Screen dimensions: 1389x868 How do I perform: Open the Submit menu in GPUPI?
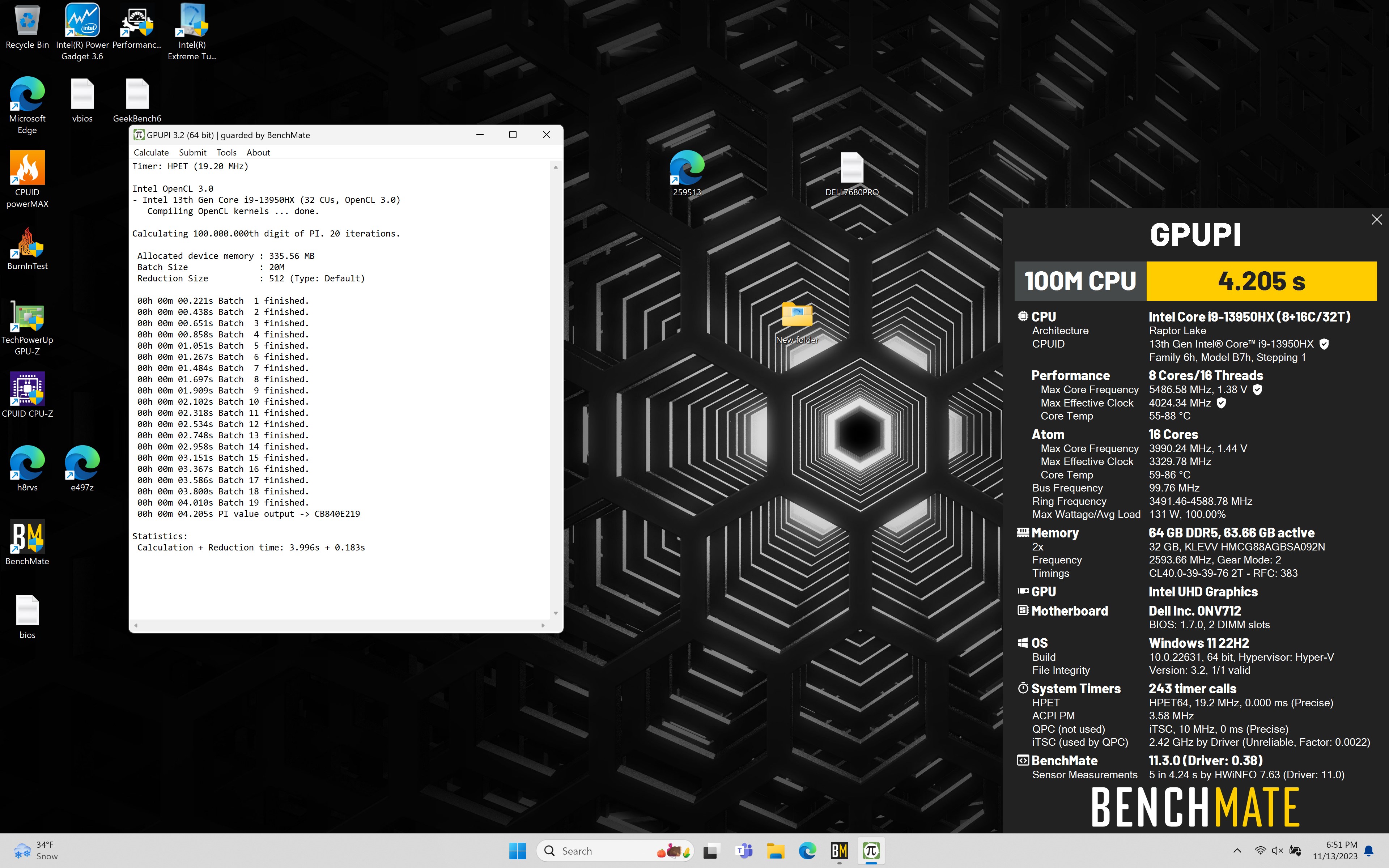point(192,152)
